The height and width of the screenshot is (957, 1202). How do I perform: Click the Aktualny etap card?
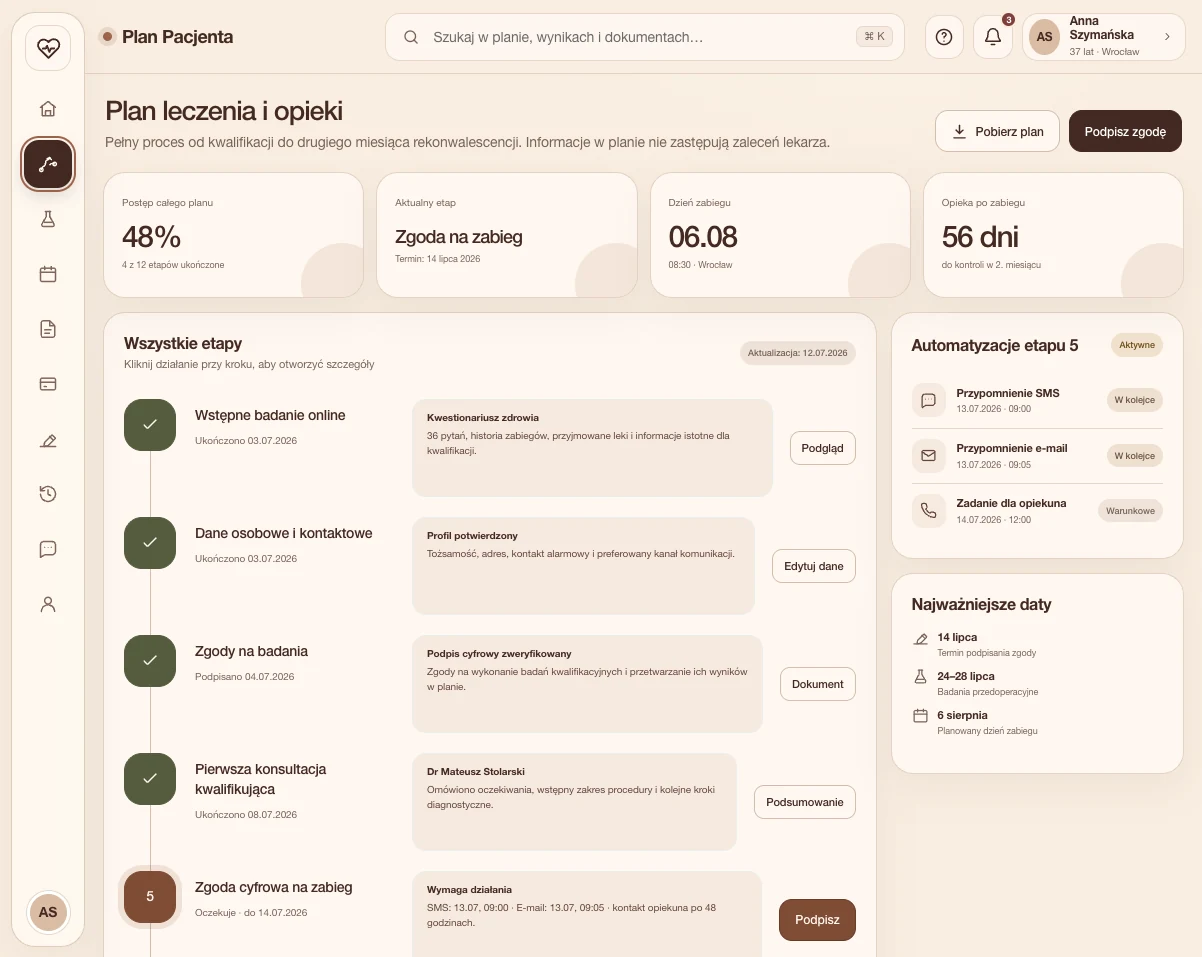507,235
